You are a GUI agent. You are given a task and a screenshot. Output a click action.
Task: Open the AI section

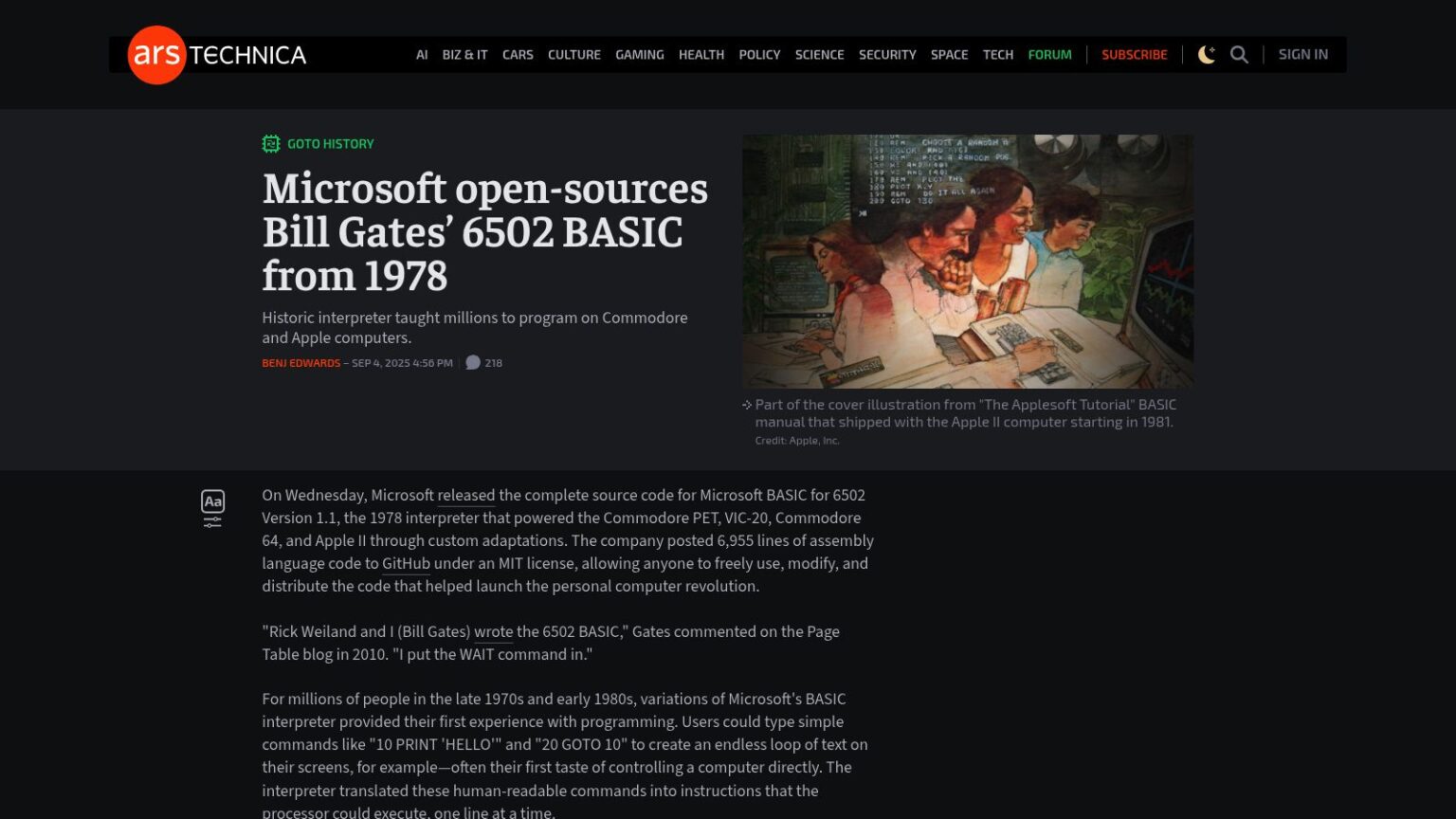click(x=422, y=55)
